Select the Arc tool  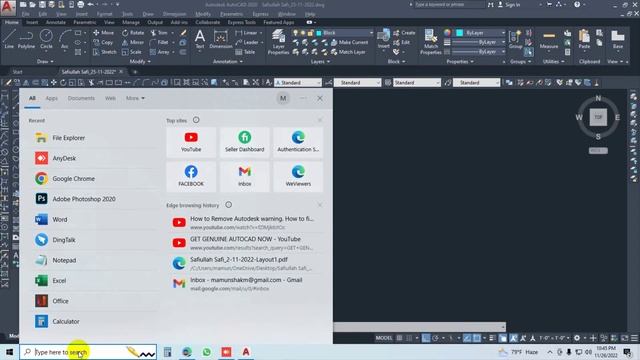click(x=64, y=39)
